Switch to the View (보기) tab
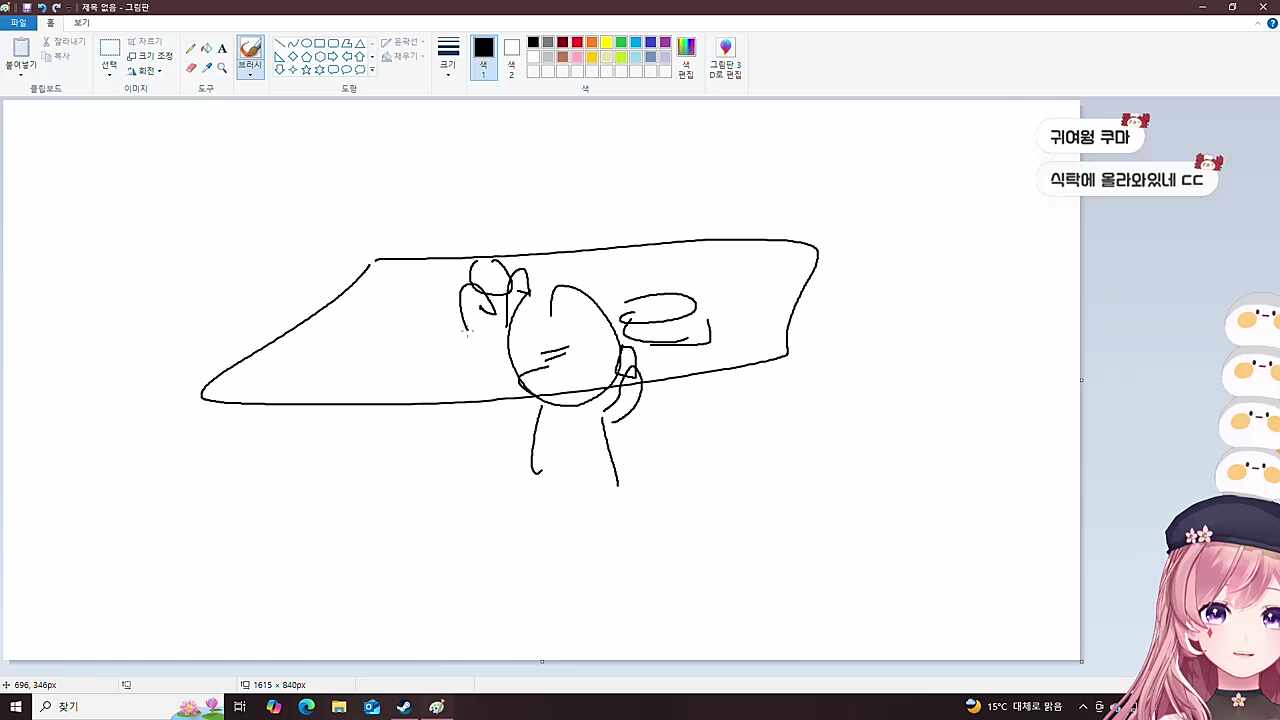 pos(81,23)
